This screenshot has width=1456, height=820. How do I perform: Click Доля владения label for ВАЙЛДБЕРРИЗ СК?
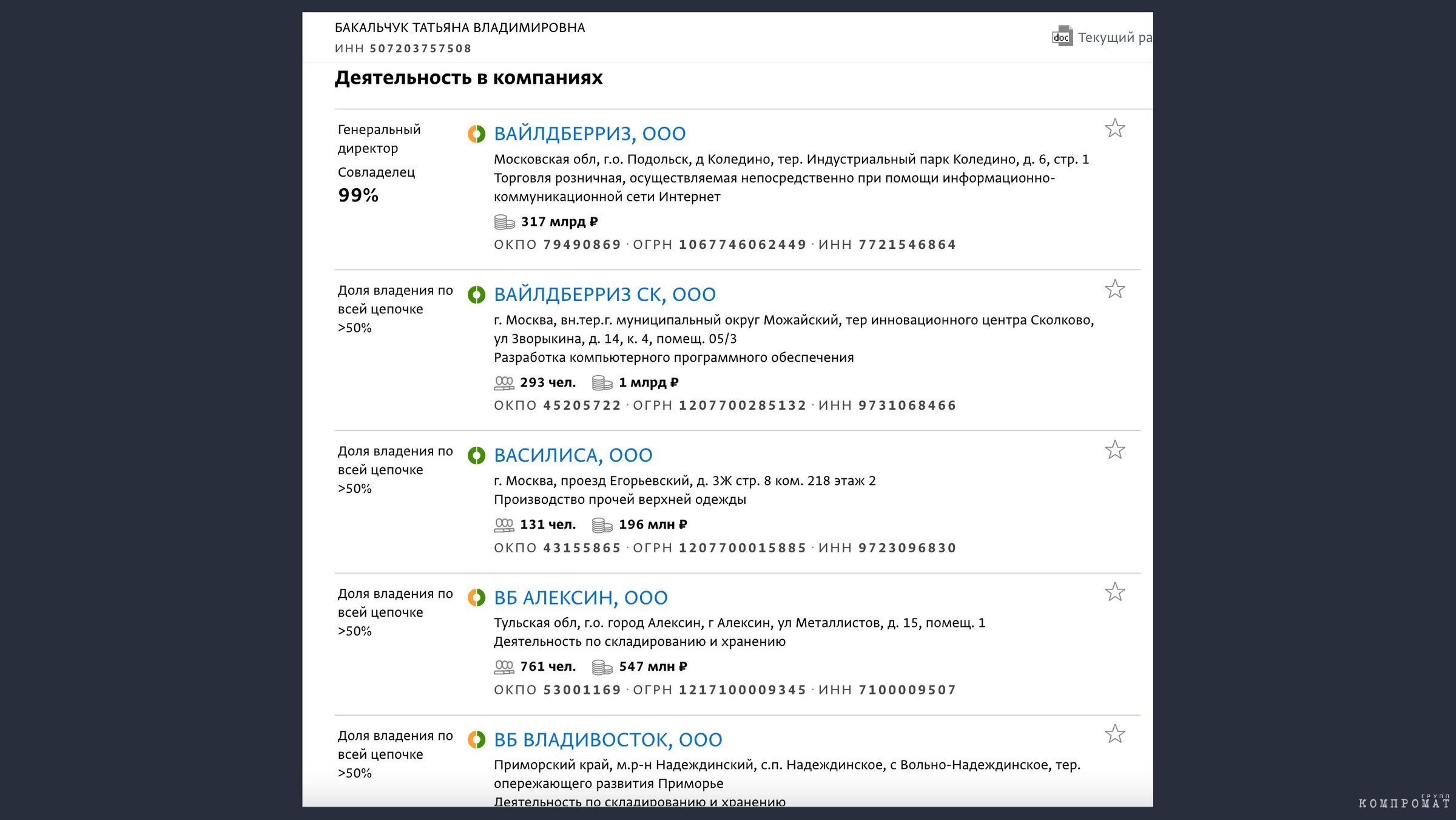click(x=395, y=310)
